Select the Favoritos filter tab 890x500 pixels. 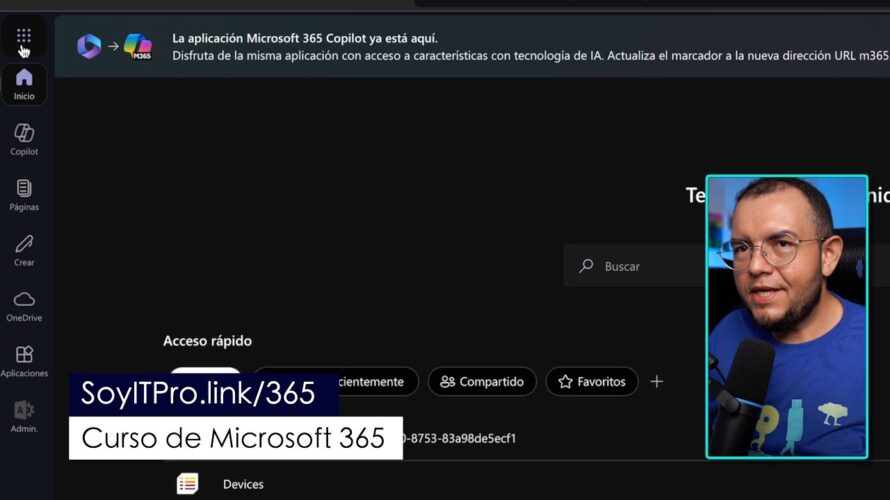[591, 382]
